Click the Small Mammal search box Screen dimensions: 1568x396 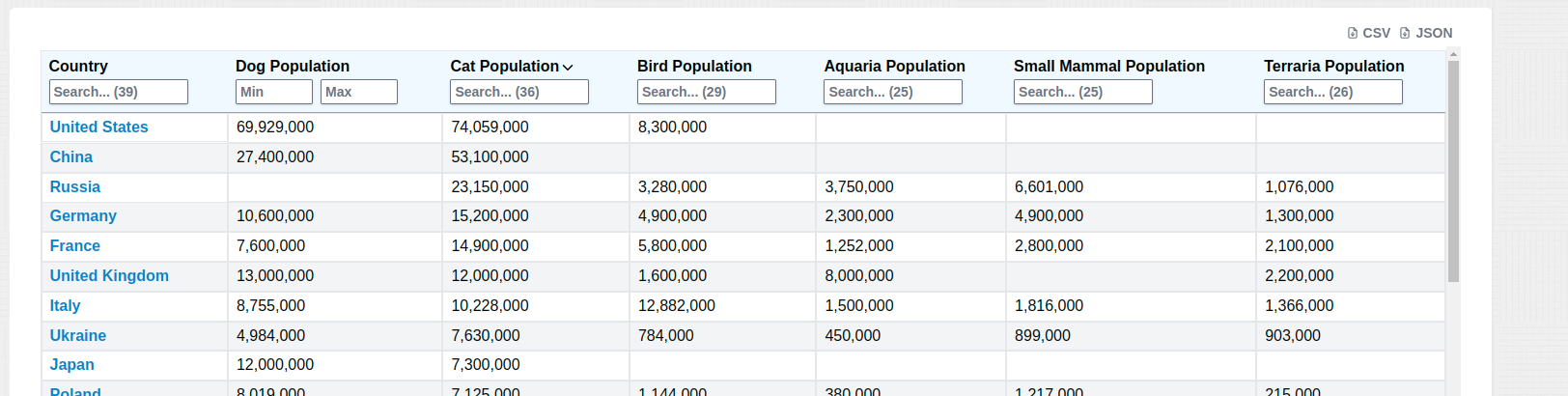point(1083,92)
